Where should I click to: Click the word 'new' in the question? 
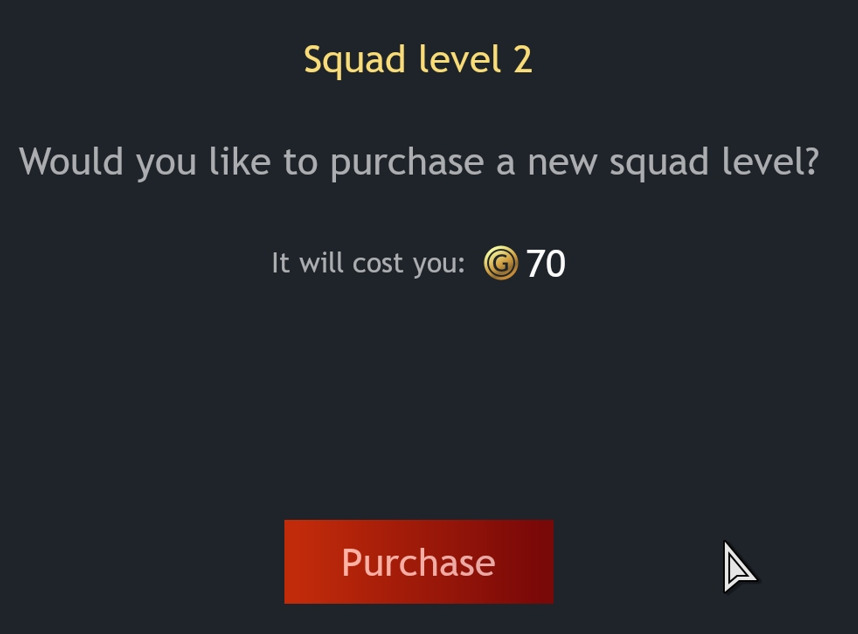(562, 164)
